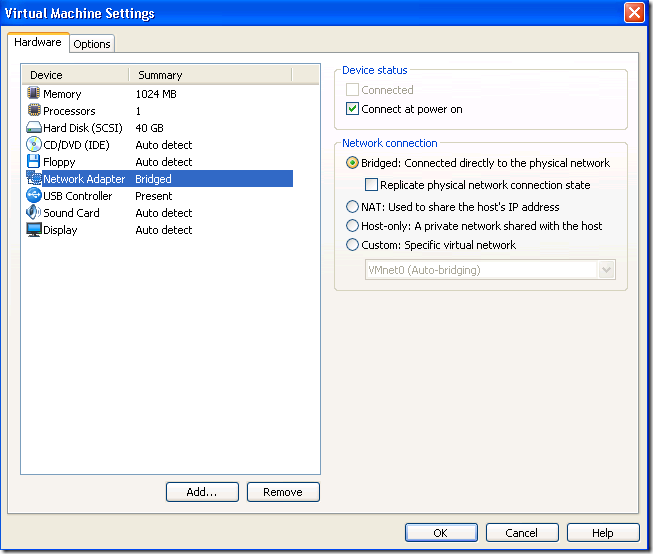Select Custom specific virtual network option
Screen dimensions: 653x554
coord(352,245)
